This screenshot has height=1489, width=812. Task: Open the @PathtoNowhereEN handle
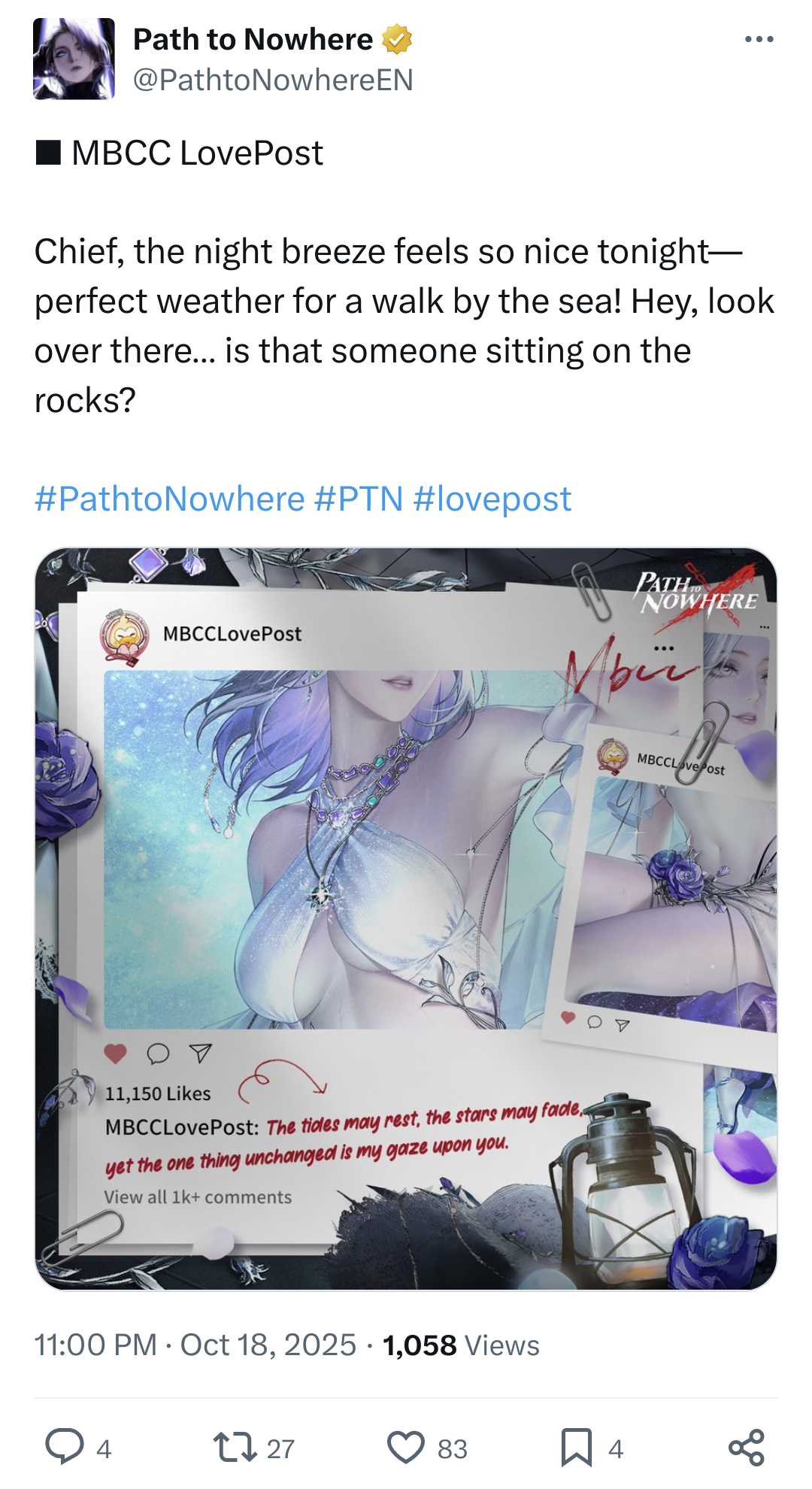[x=273, y=80]
